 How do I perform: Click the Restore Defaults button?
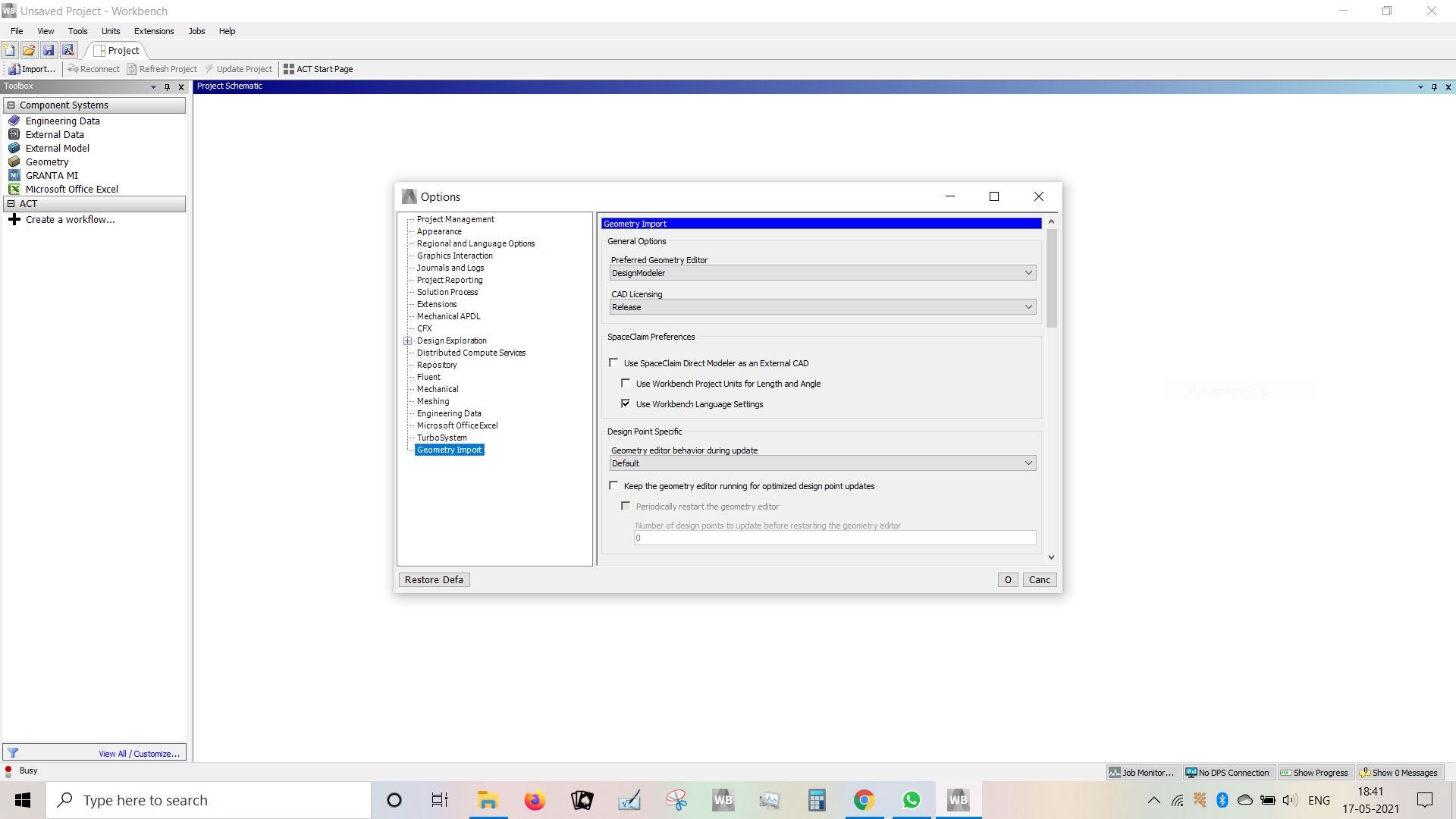(434, 580)
